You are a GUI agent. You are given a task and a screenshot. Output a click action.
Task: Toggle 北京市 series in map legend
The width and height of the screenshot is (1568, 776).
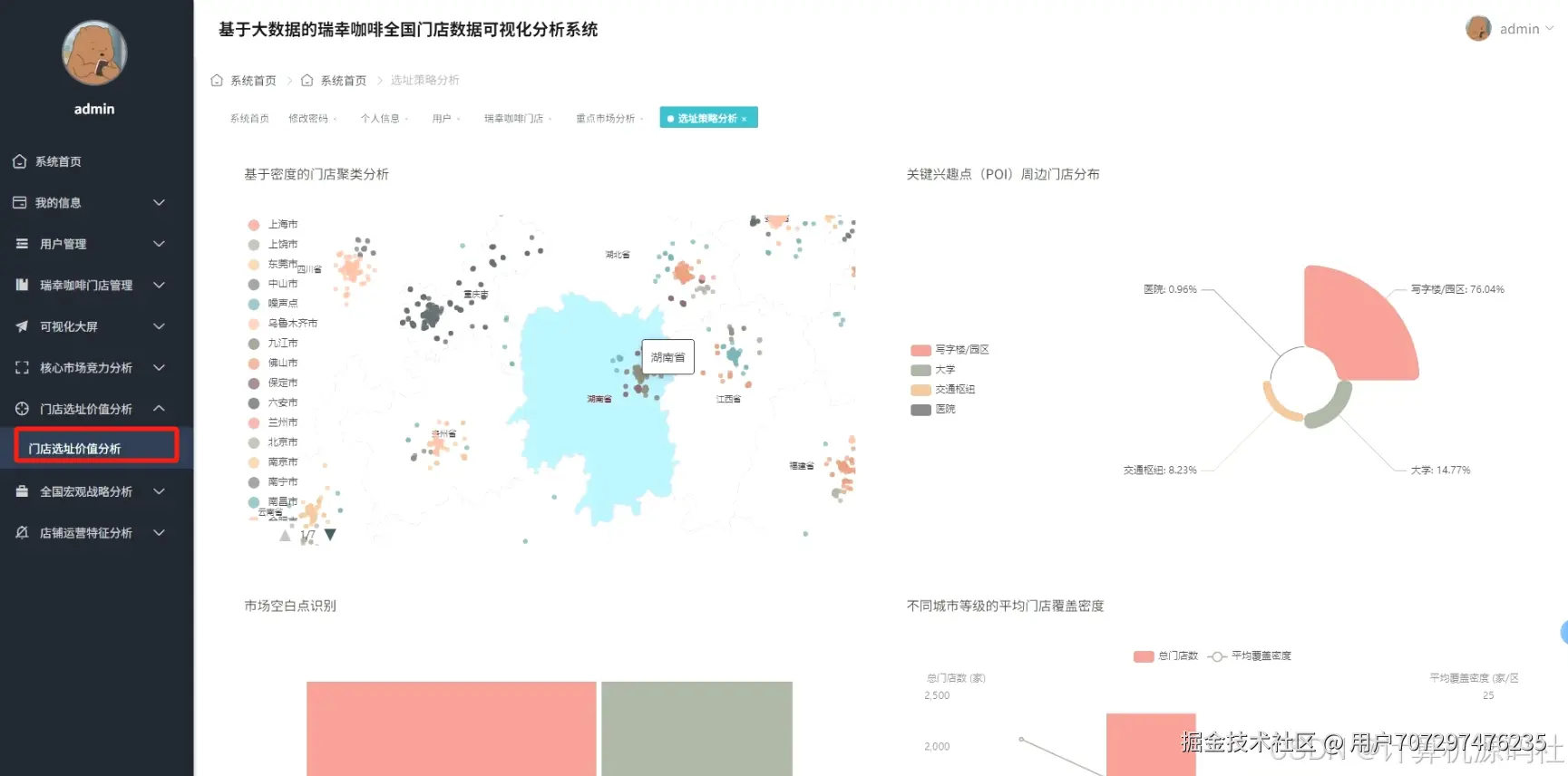point(273,442)
